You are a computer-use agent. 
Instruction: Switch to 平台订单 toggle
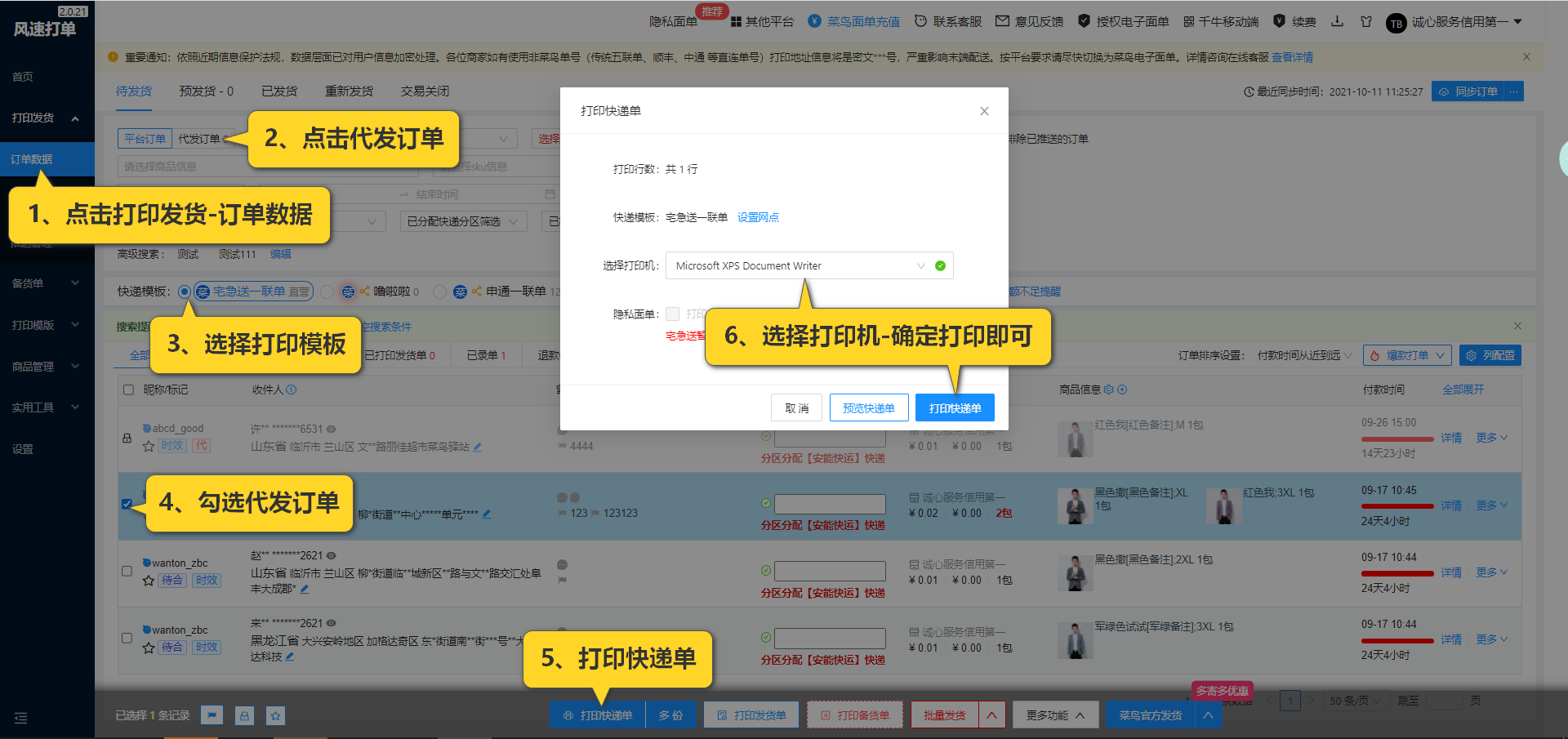point(145,139)
